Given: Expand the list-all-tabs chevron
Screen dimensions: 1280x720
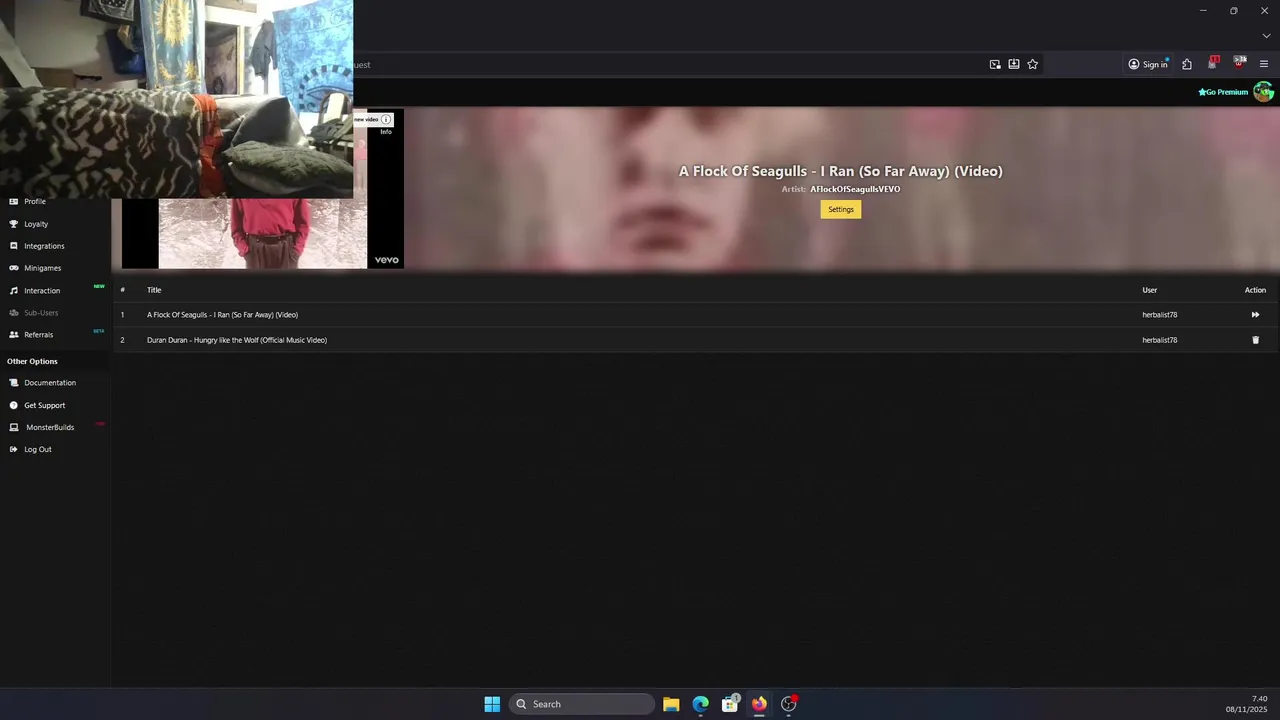Looking at the screenshot, I should click(x=1266, y=36).
